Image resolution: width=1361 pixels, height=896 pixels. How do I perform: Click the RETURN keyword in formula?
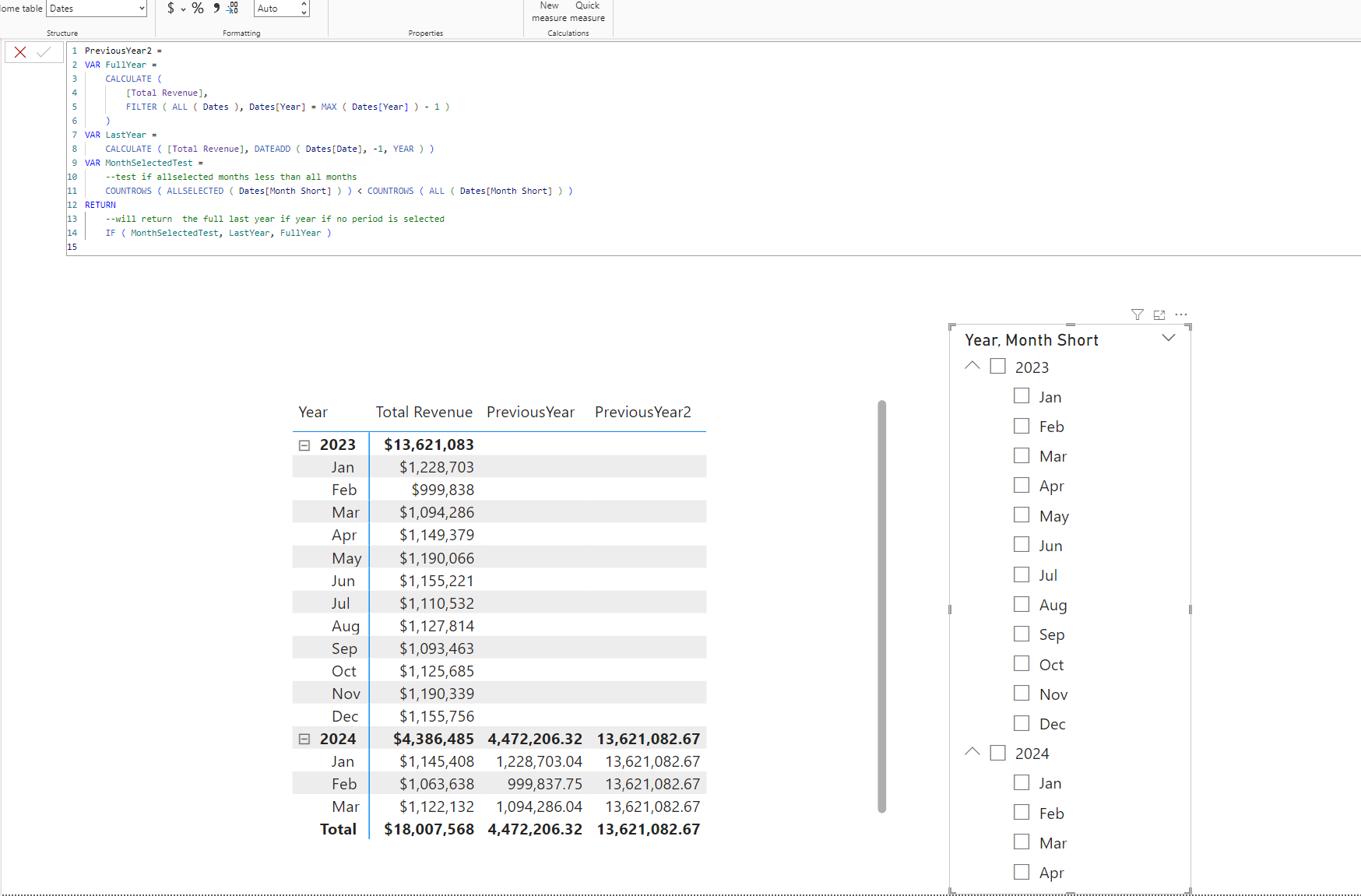100,205
